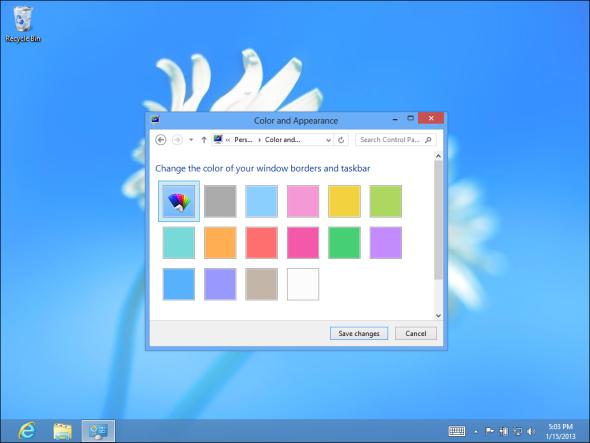The height and width of the screenshot is (443, 590).
Task: Choose the red color swatch
Action: [262, 243]
